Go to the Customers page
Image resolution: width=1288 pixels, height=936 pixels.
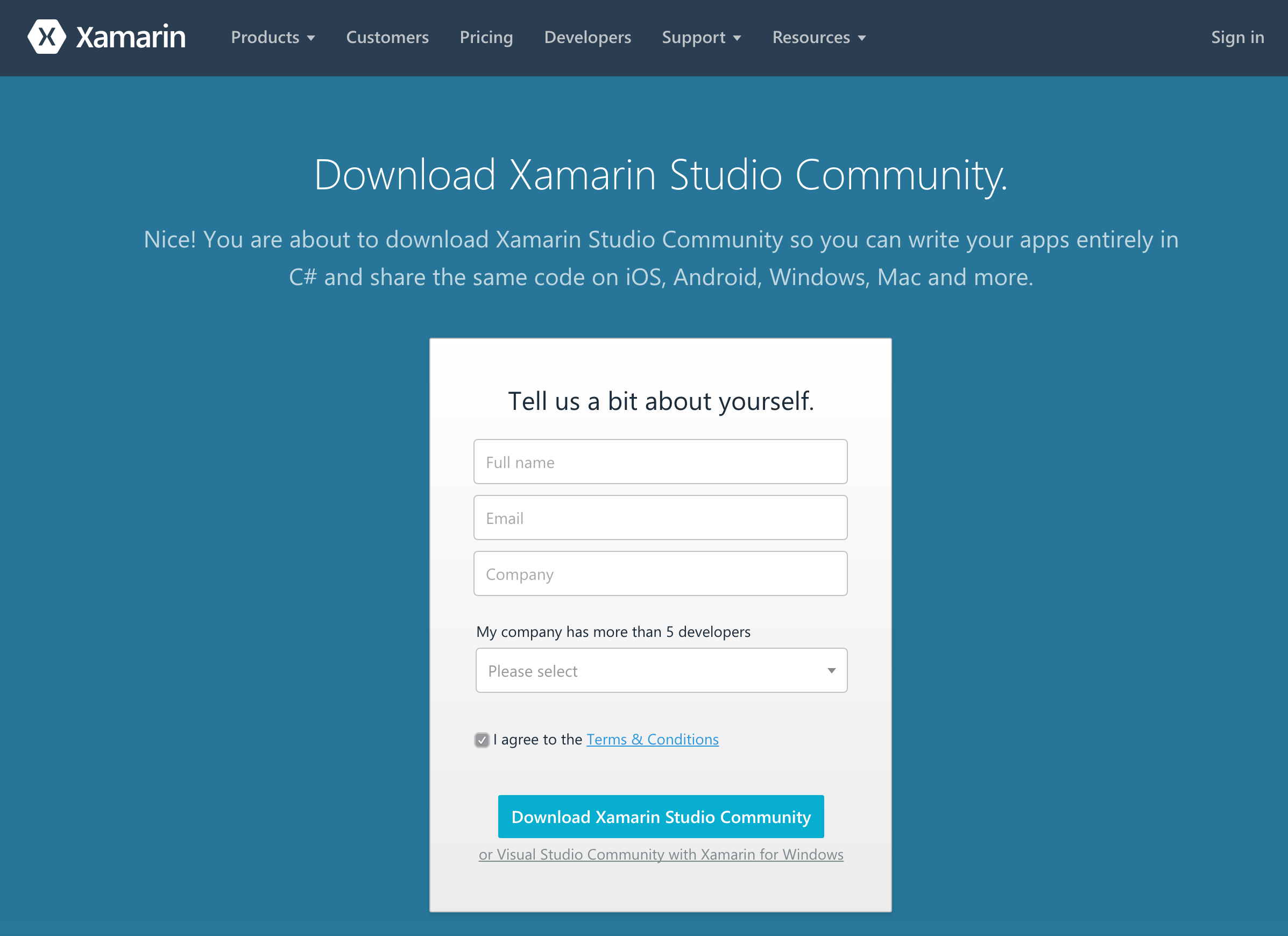coord(387,38)
